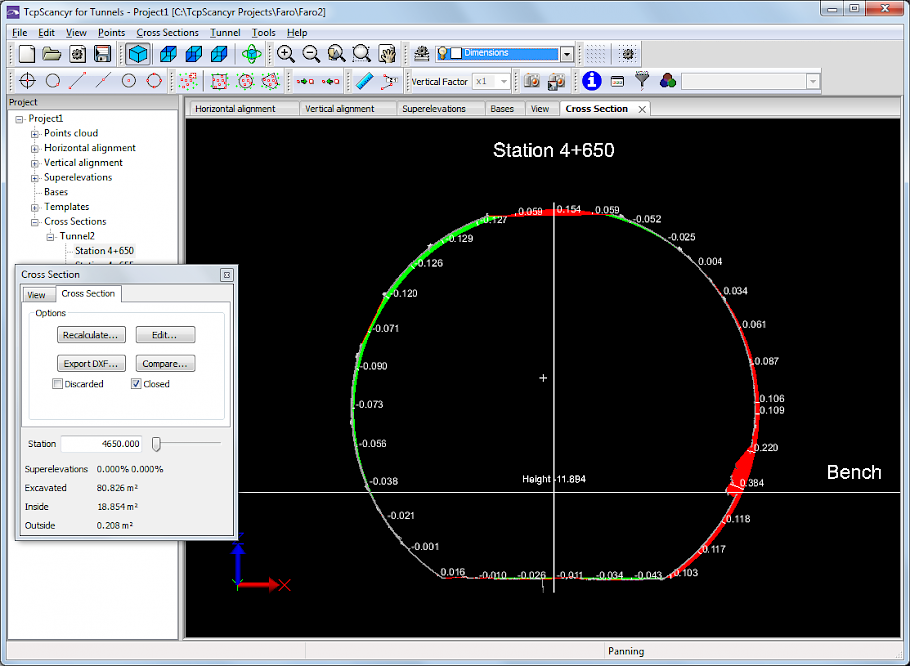The height and width of the screenshot is (666, 910).
Task: Click the Zoom In magnifier icon
Action: [x=286, y=53]
